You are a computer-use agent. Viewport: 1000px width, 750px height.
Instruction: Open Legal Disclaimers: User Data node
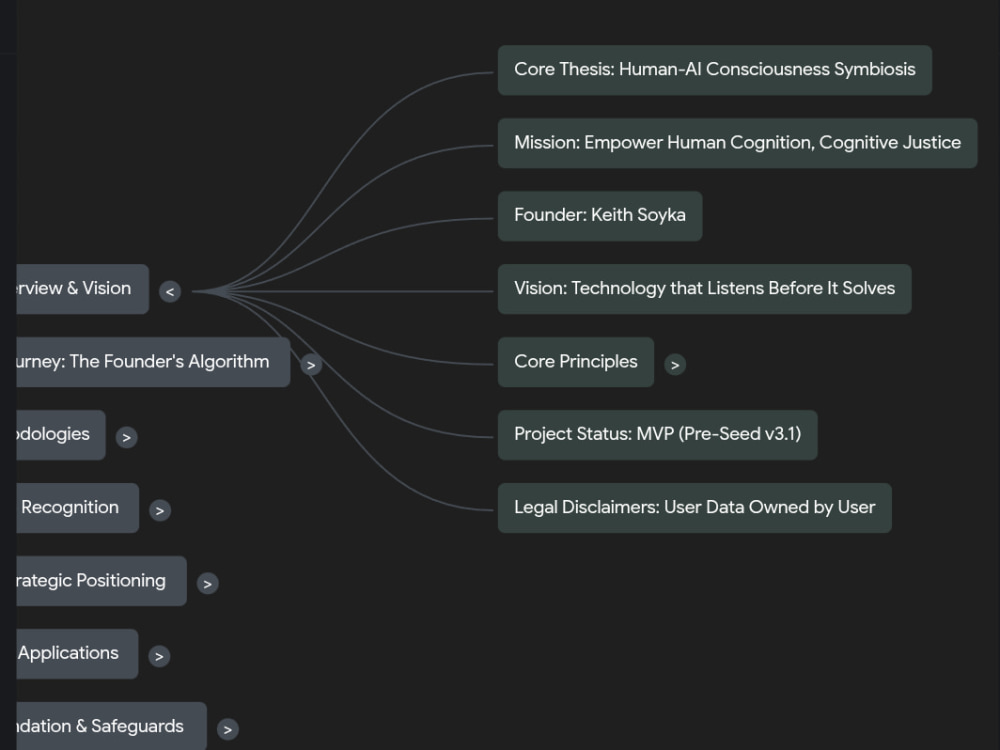695,508
